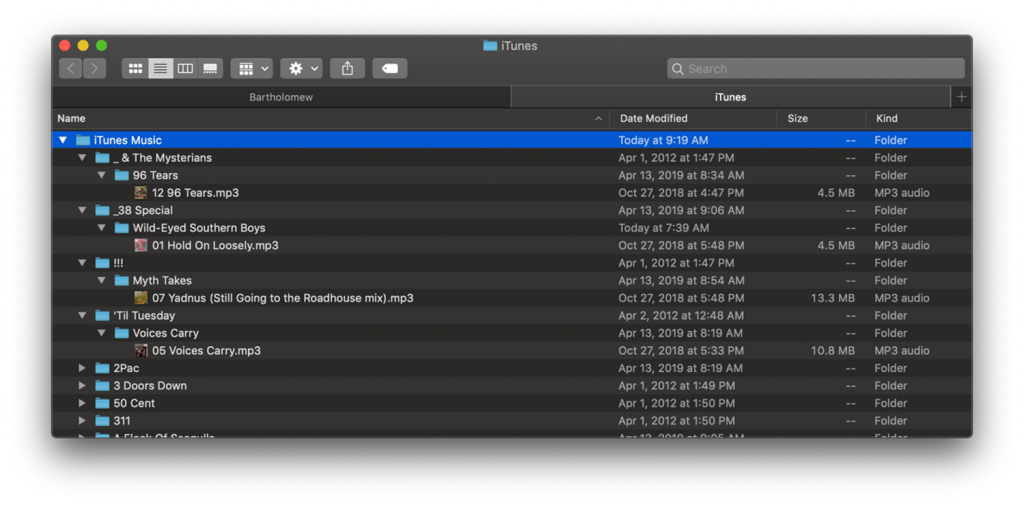Image resolution: width=1024 pixels, height=506 pixels.
Task: Switch to the Bartholomew tab
Action: pyautogui.click(x=281, y=97)
